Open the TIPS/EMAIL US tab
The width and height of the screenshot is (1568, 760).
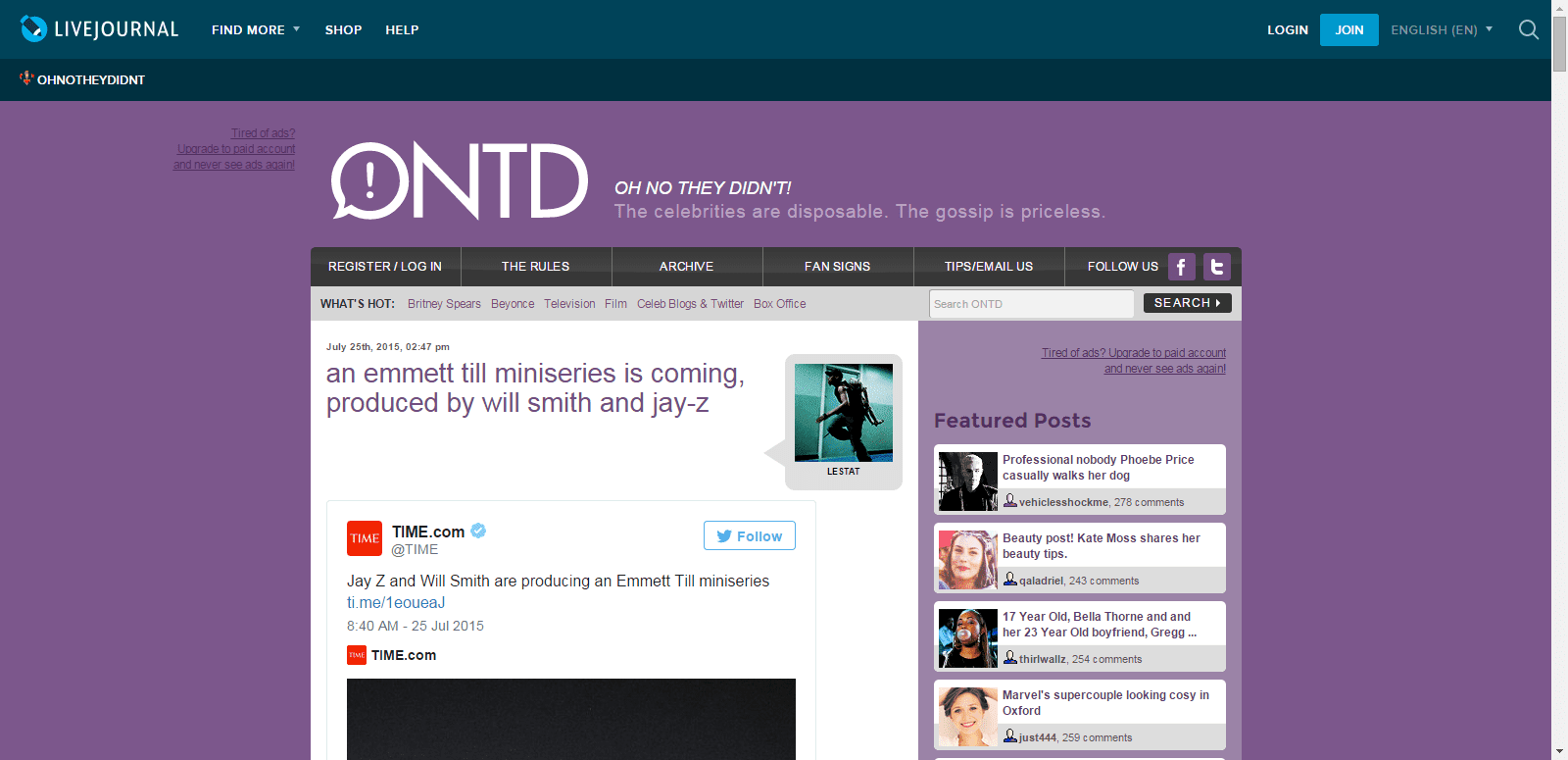[989, 267]
